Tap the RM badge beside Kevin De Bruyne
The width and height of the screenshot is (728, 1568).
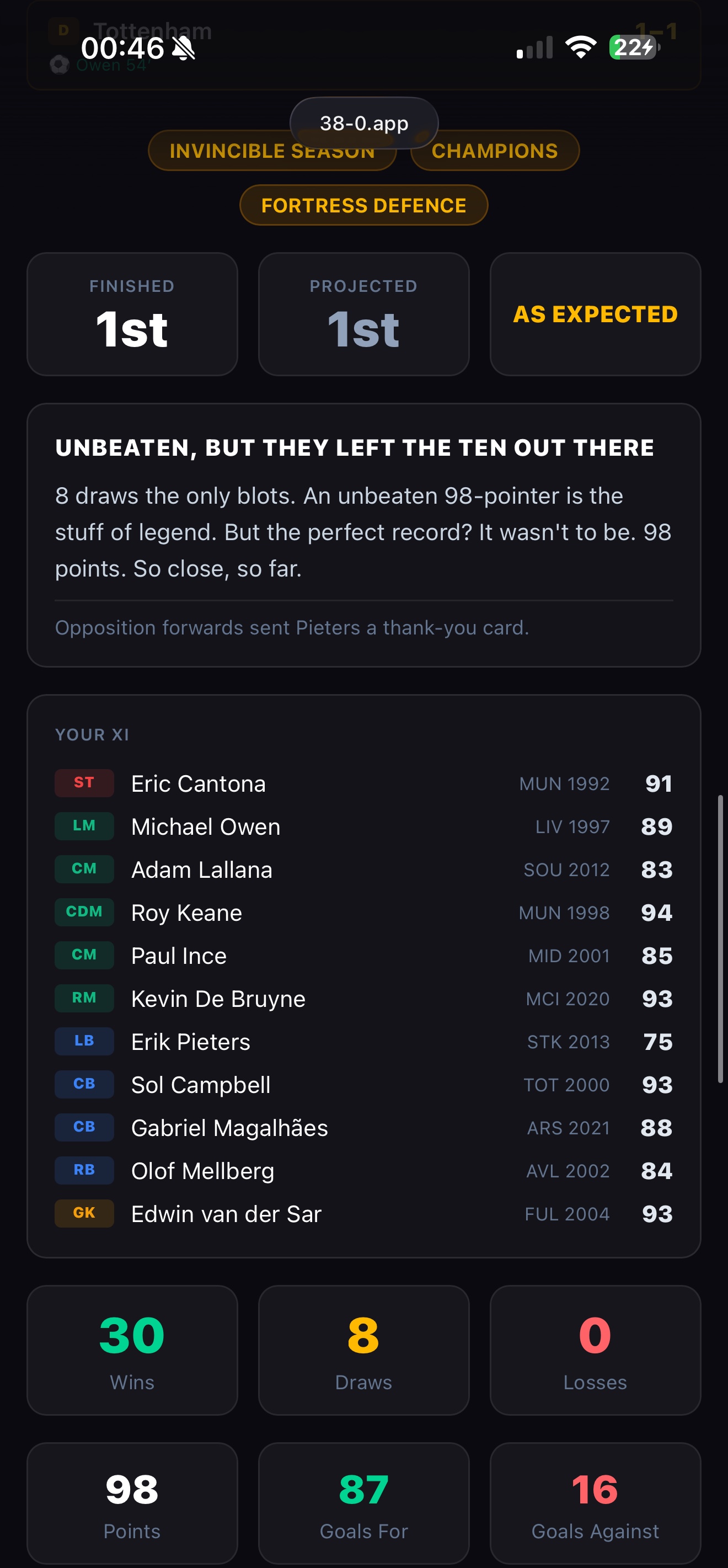[x=84, y=998]
